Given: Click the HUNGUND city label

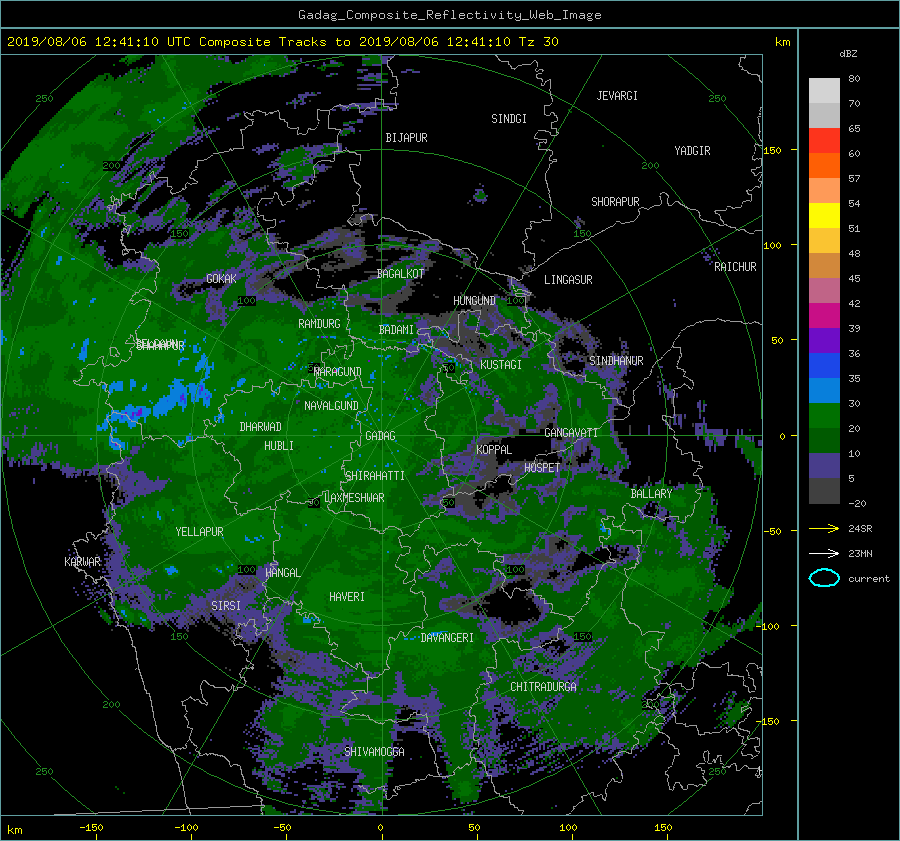Looking at the screenshot, I should pos(474,301).
